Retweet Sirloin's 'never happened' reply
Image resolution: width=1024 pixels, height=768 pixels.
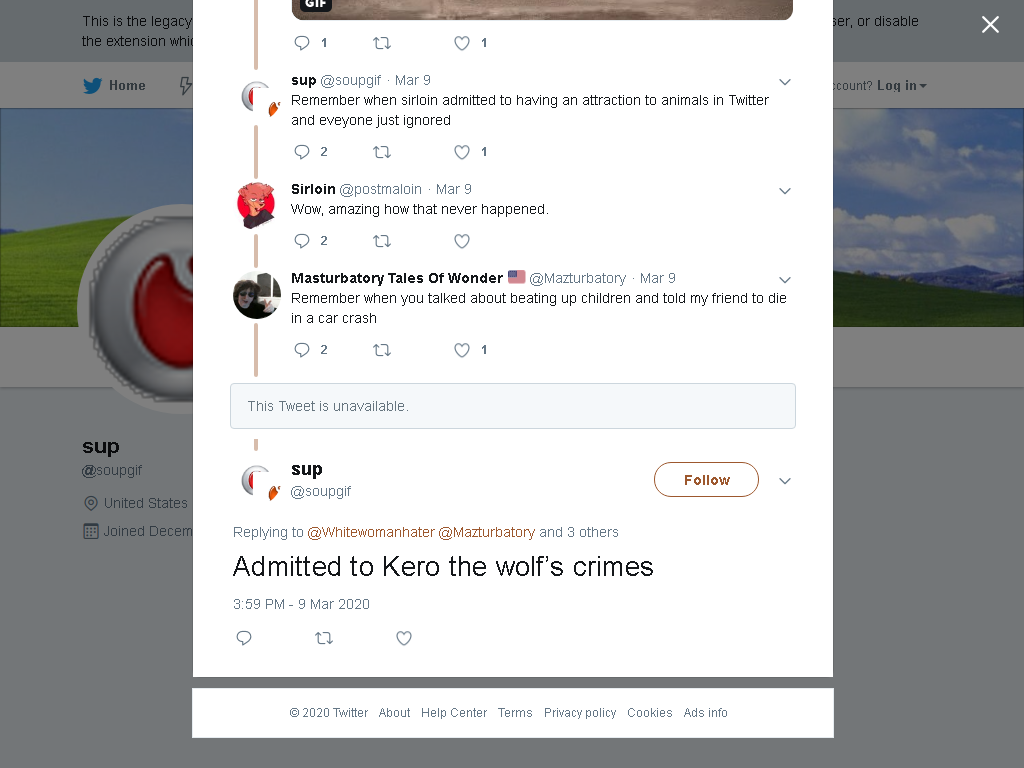coord(381,241)
